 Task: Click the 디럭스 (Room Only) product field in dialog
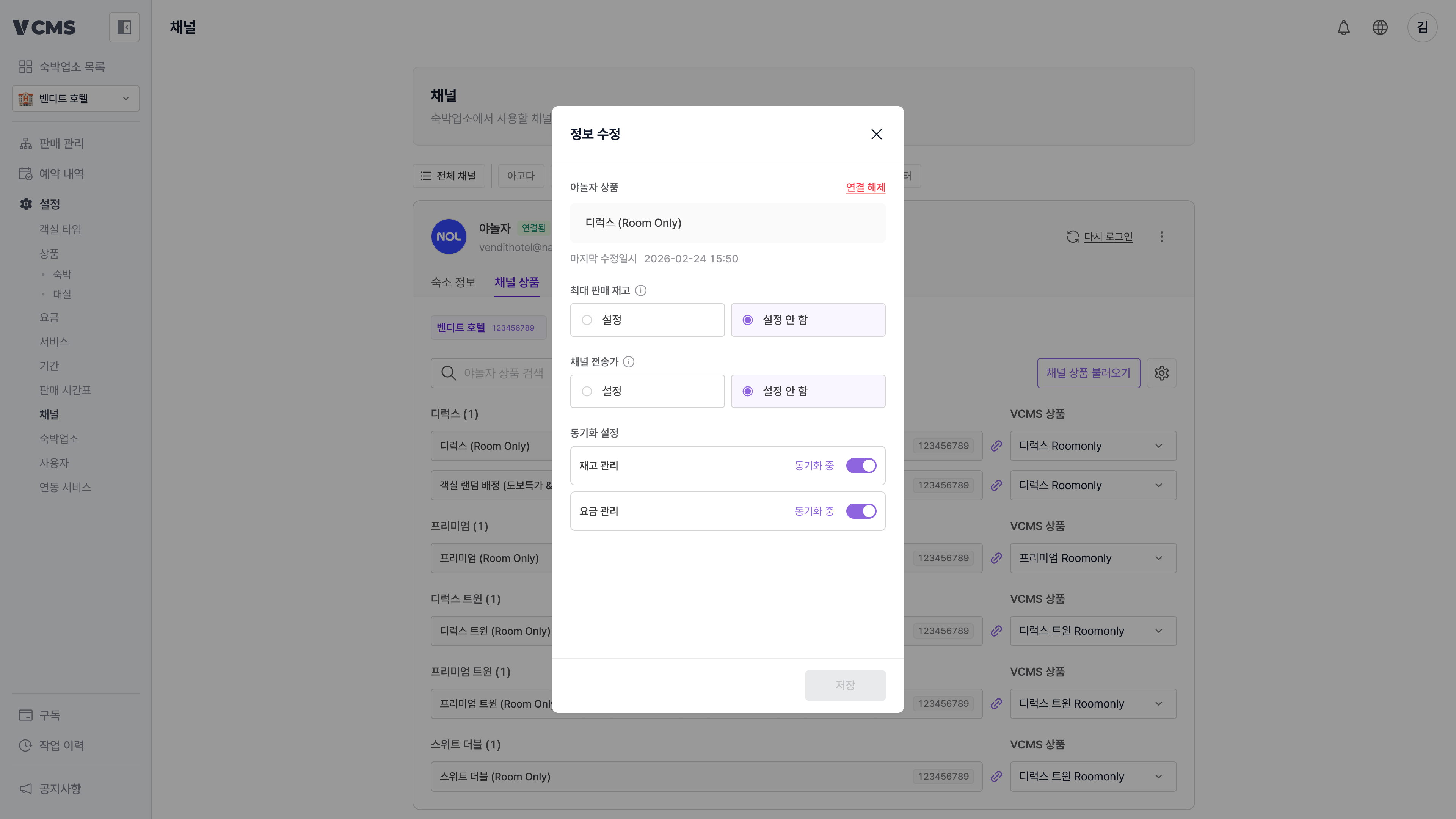(728, 223)
